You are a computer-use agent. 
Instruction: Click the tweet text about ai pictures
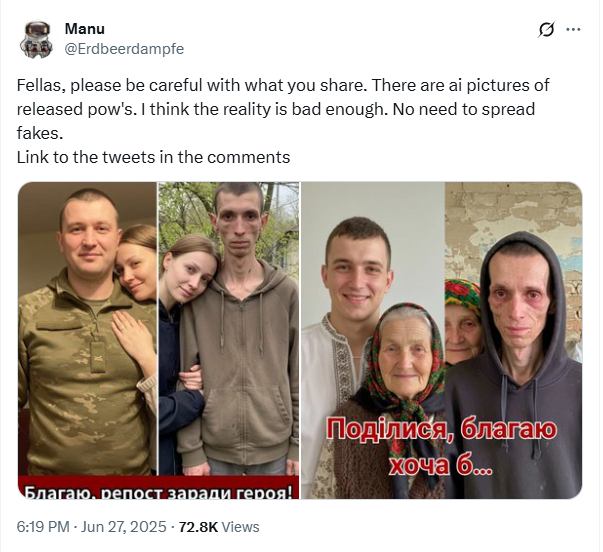(283, 109)
